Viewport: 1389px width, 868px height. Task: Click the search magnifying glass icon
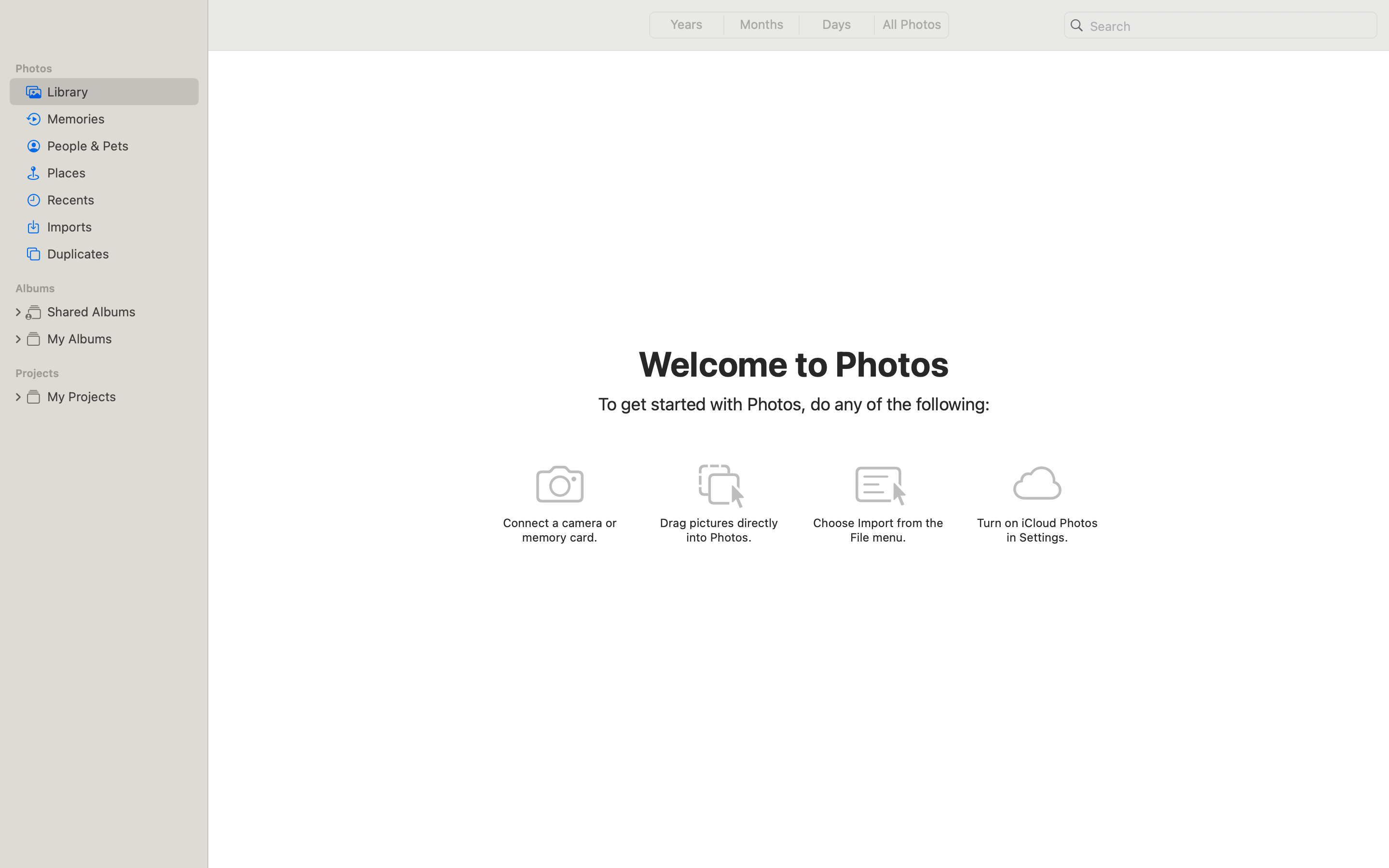[x=1077, y=26]
